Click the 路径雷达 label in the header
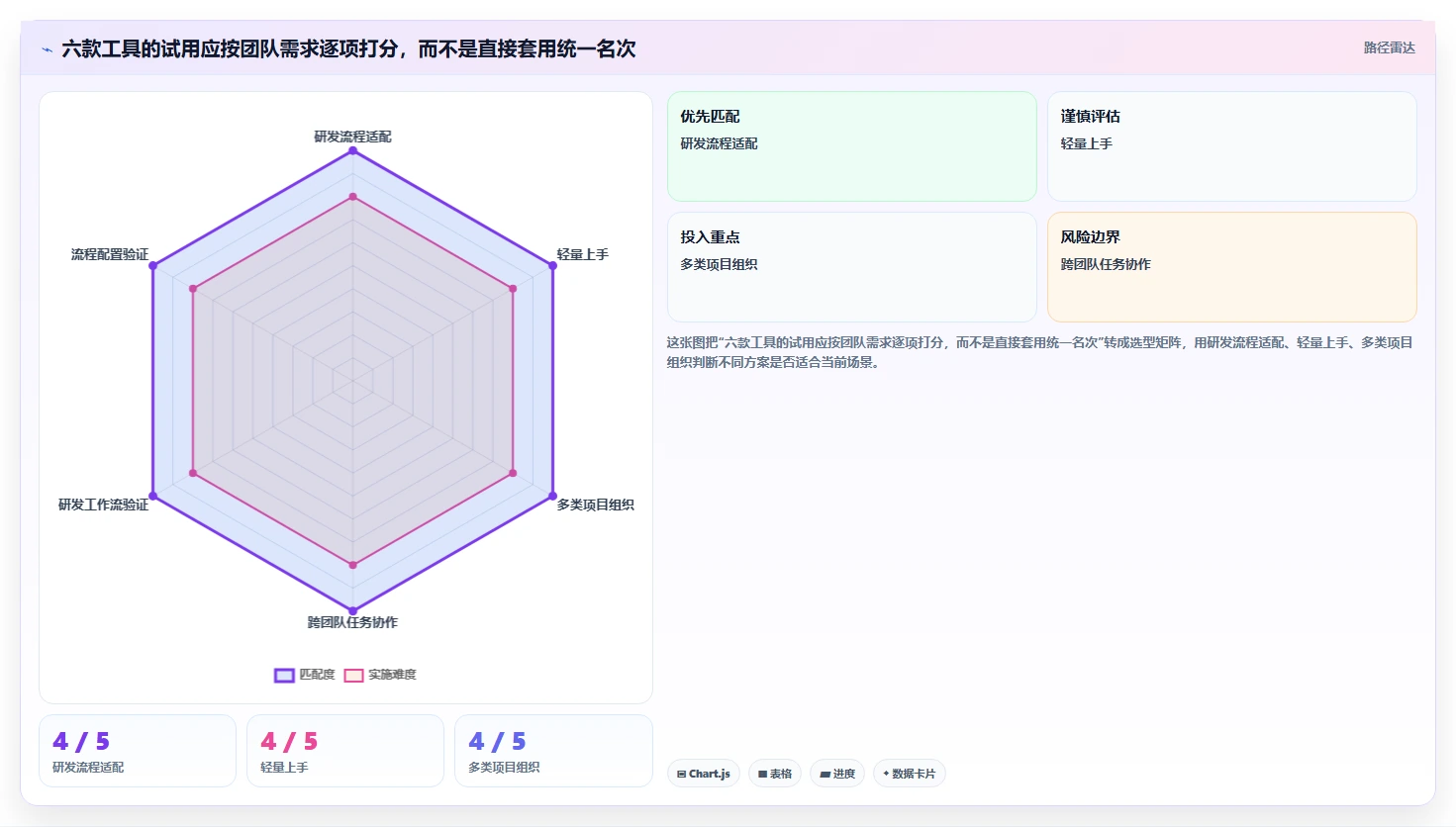1456x827 pixels. [1389, 47]
